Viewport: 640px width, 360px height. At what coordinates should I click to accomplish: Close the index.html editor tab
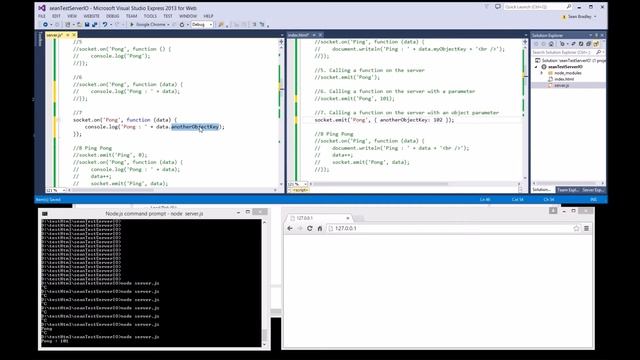(x=320, y=35)
